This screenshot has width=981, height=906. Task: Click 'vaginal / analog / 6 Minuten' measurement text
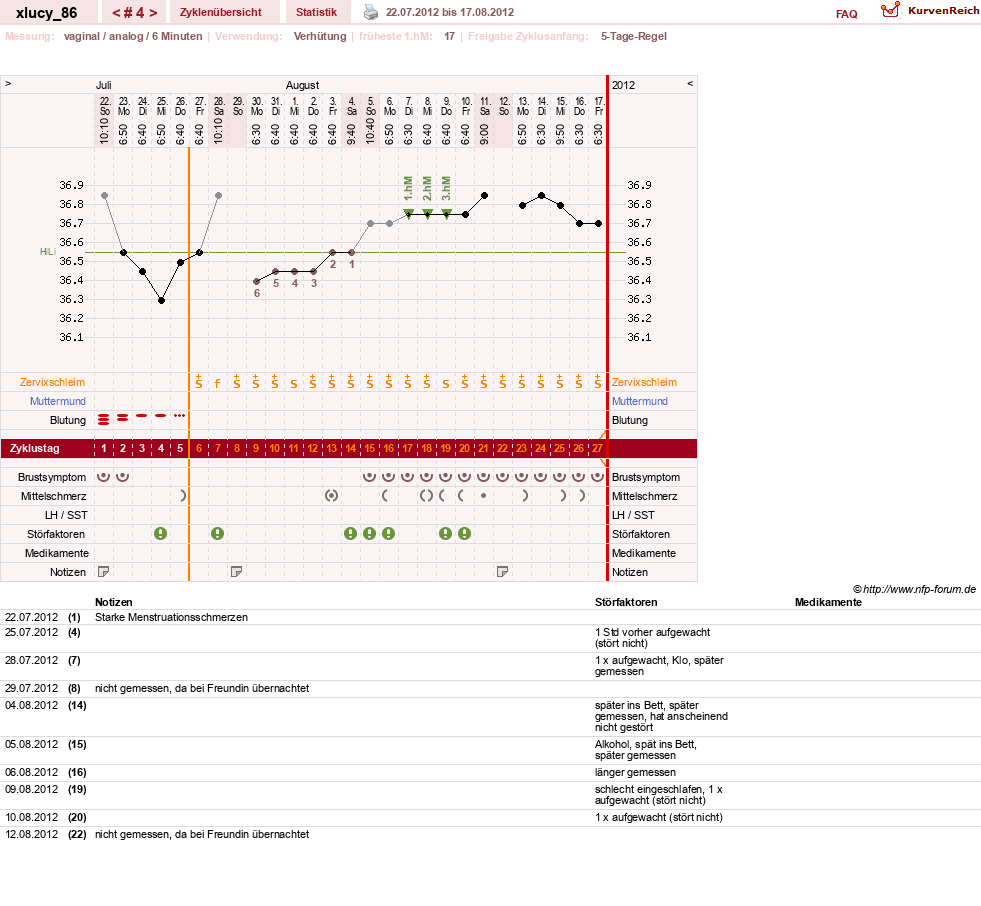pos(133,36)
